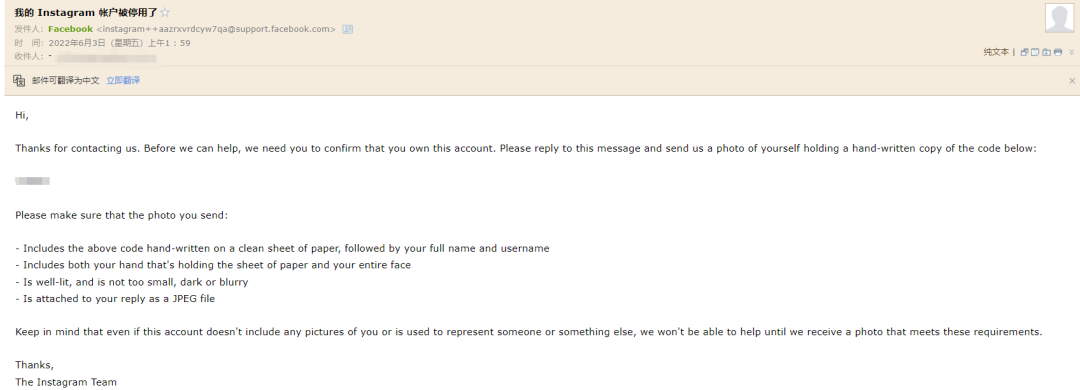The image size is (1080, 390).
Task: Click the 'The Instagram Team' signature
Action: [x=66, y=382]
